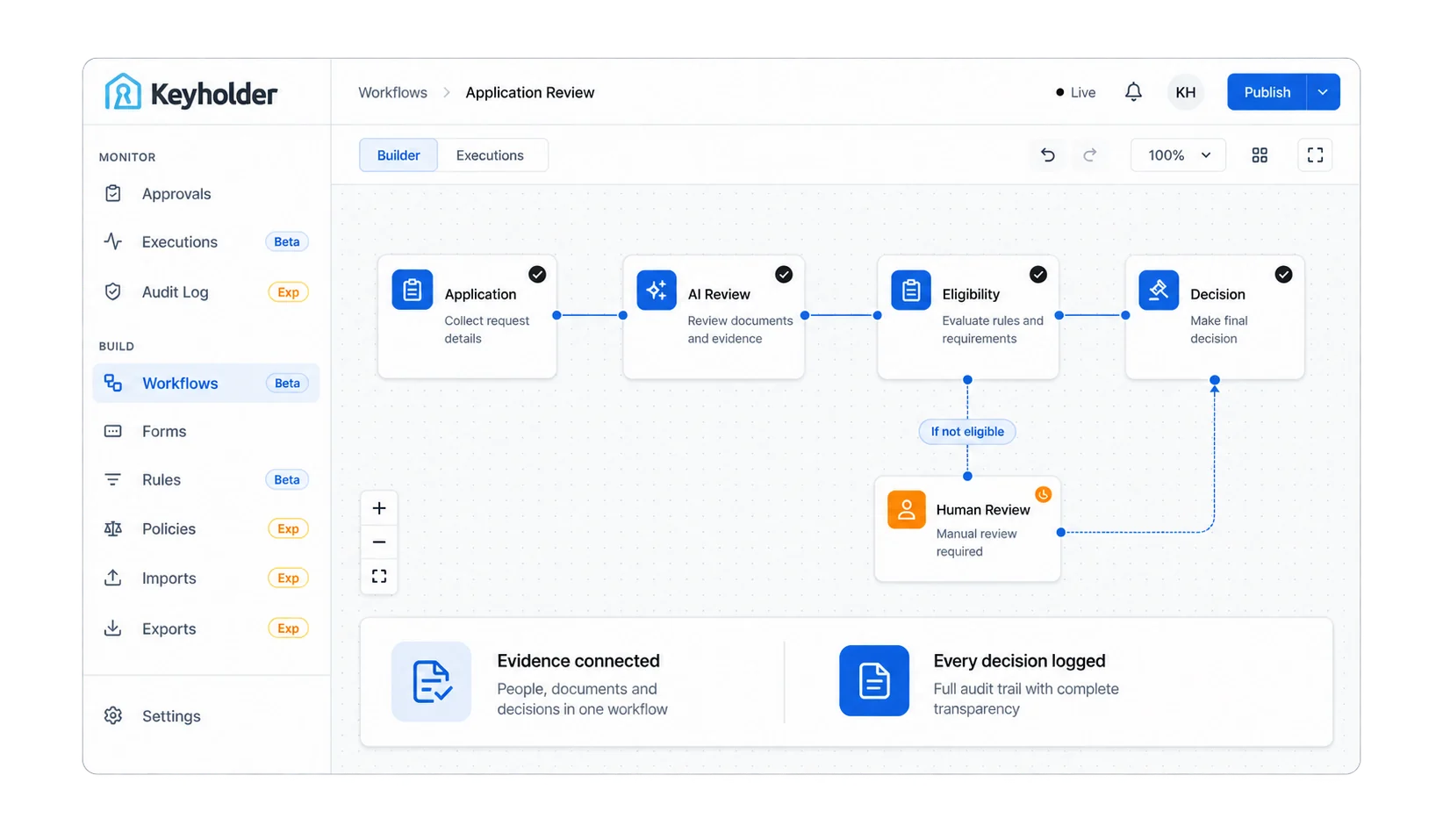Click the redo arrow icon
This screenshot has height=840, width=1443.
(1089, 155)
